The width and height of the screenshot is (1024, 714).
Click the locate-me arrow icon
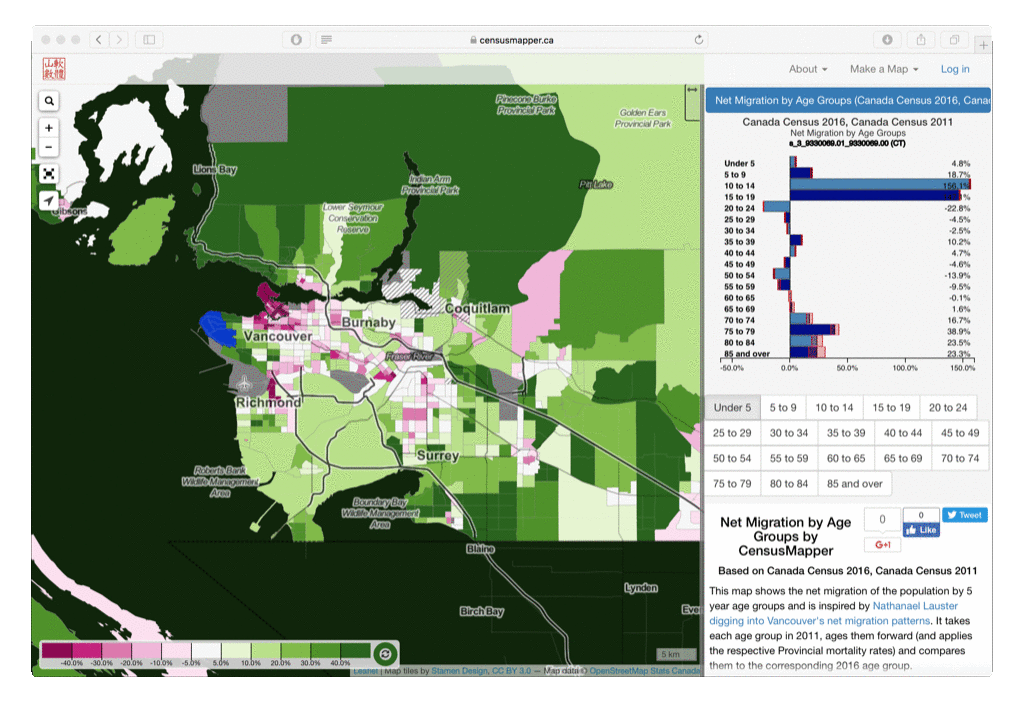[x=49, y=201]
